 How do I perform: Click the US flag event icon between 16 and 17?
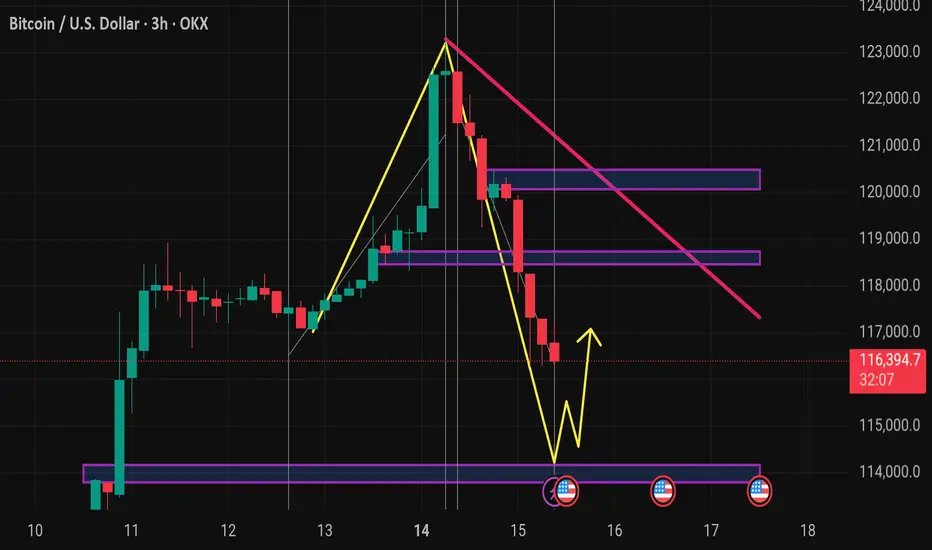[663, 492]
